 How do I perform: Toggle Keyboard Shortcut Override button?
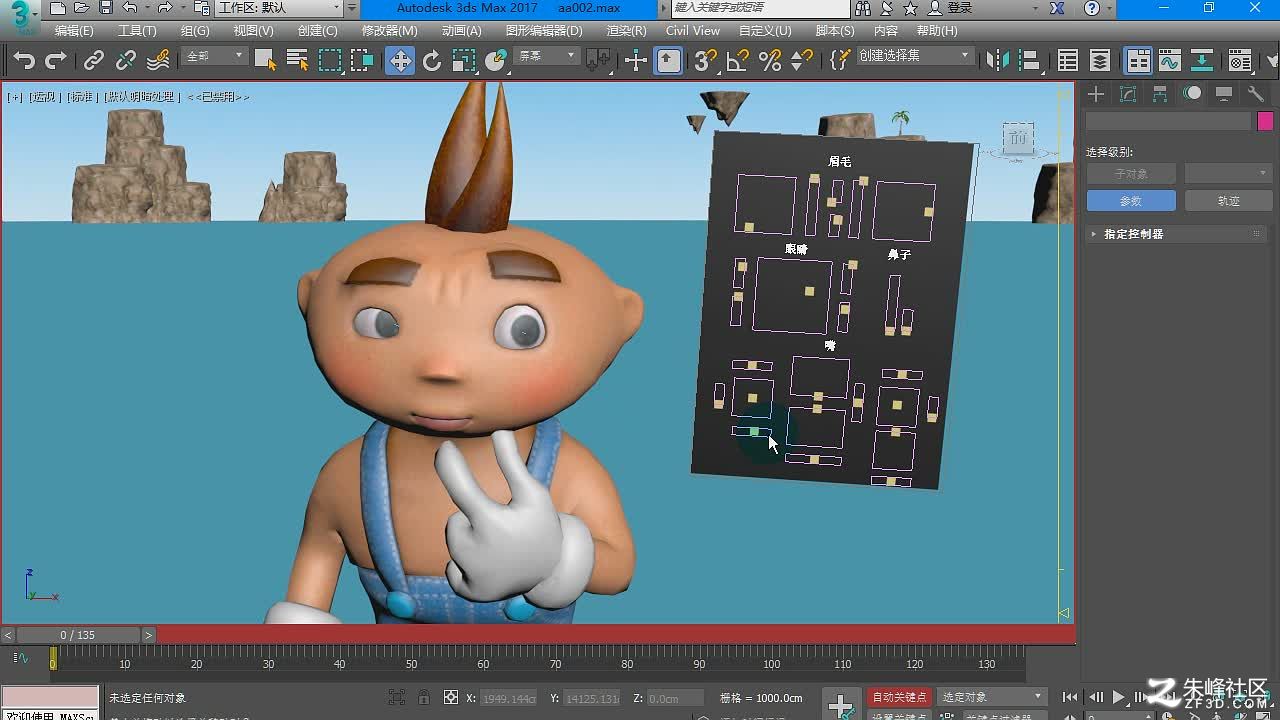click(x=669, y=61)
